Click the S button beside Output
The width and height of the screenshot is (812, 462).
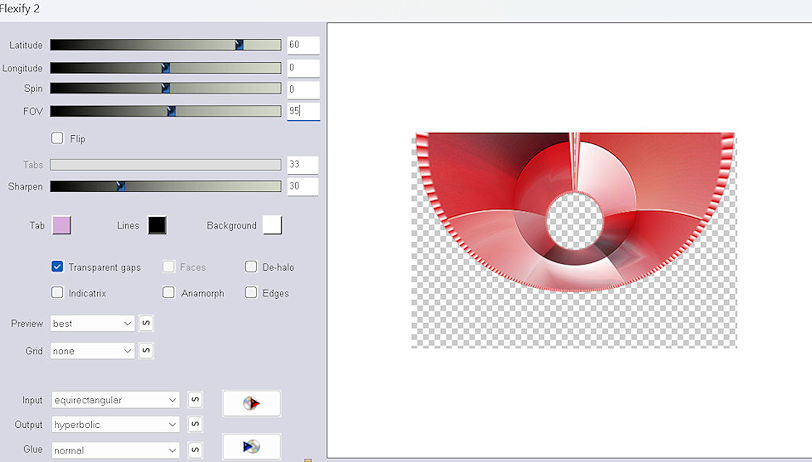pyautogui.click(x=195, y=424)
